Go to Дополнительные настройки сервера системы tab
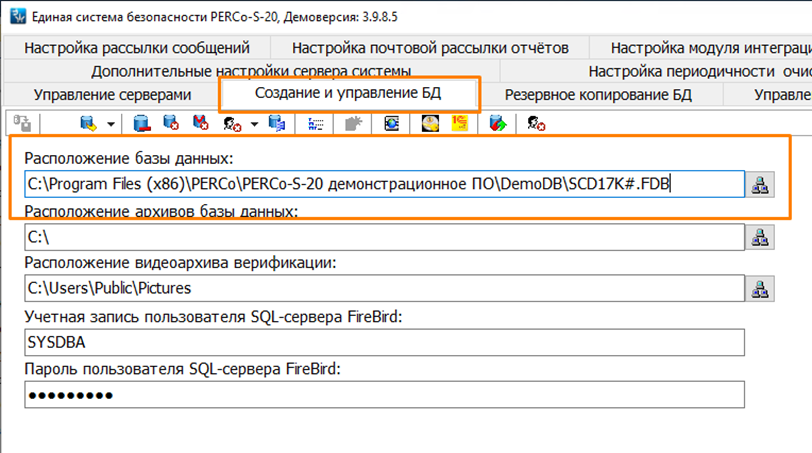 tap(251, 71)
